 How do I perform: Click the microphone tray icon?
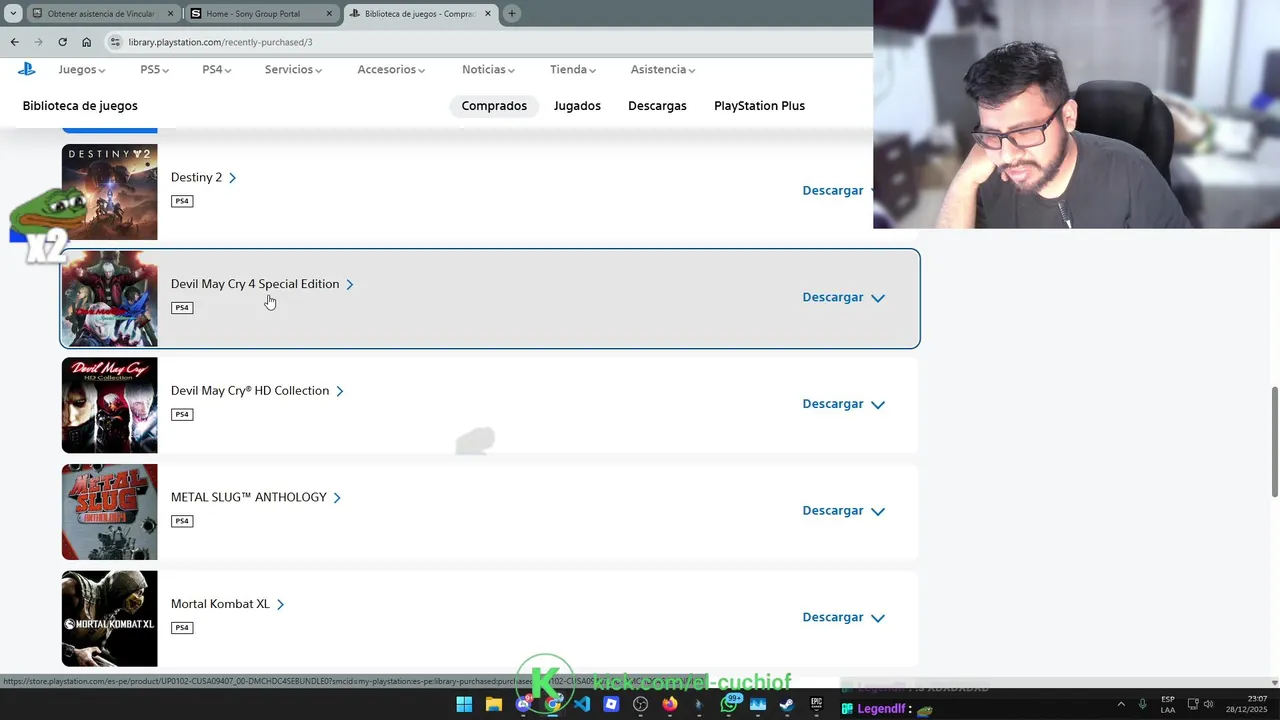[1142, 705]
